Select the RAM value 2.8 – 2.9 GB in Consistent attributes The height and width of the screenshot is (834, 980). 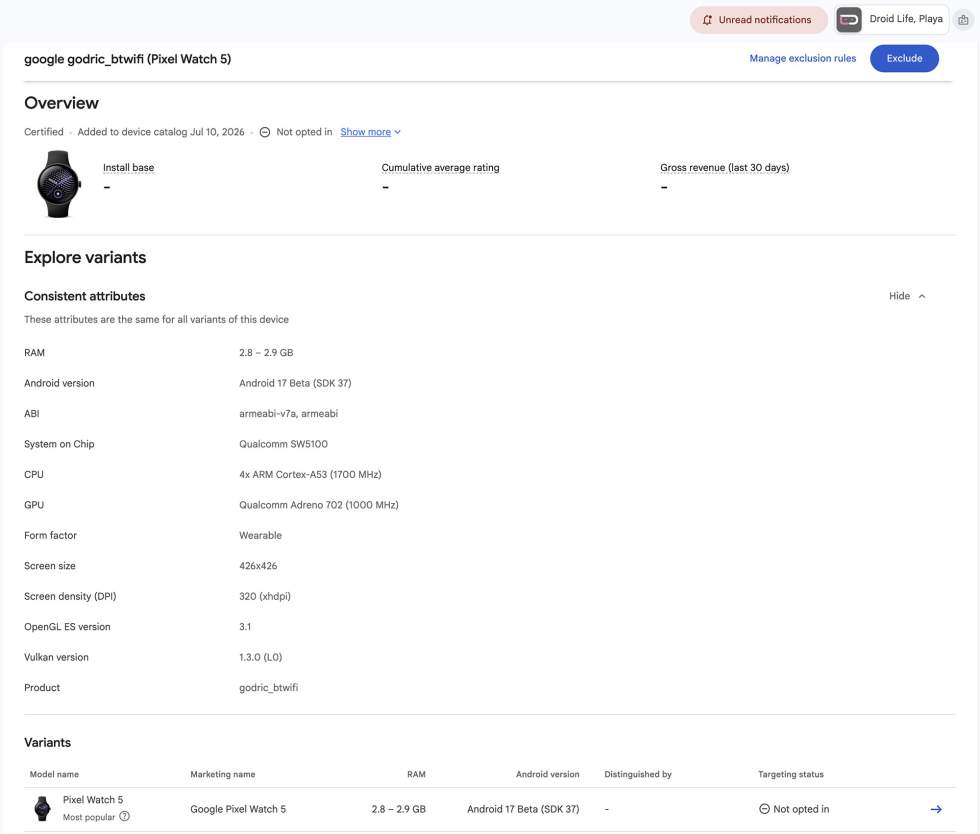point(266,353)
